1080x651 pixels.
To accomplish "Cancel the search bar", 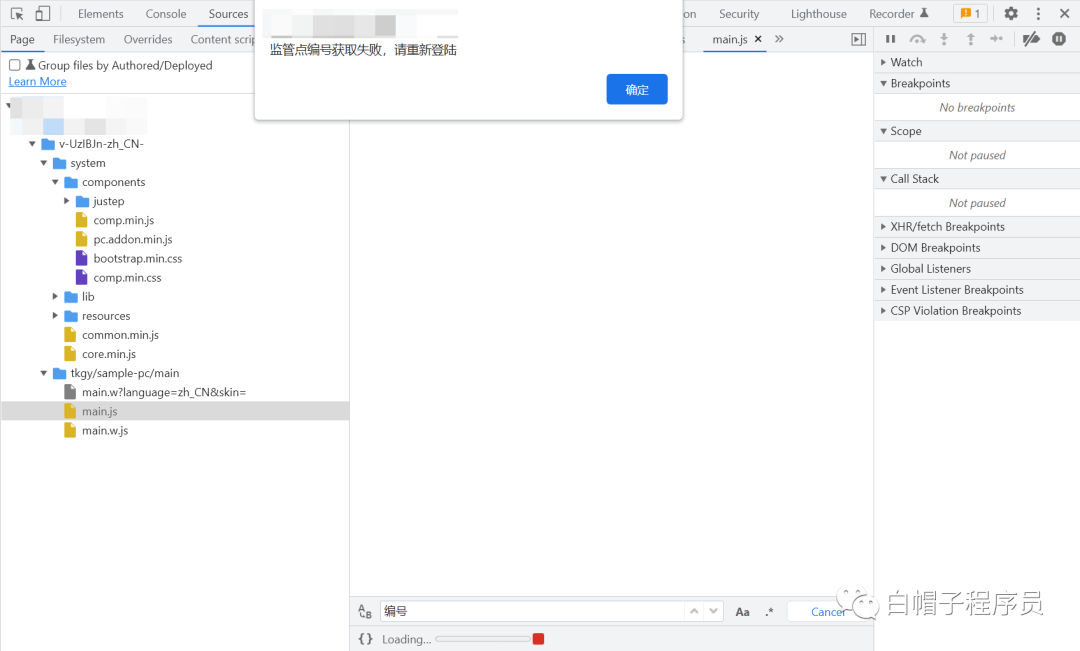I will [828, 612].
